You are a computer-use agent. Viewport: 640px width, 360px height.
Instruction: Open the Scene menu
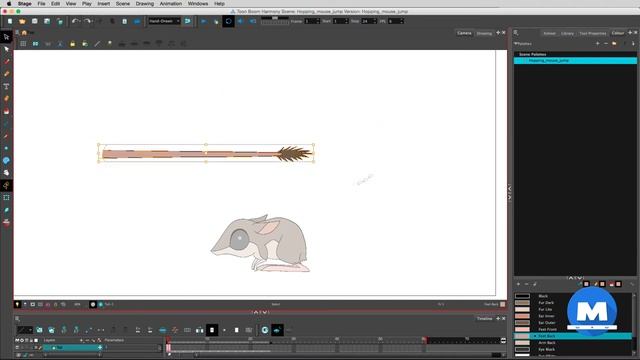coord(122,4)
